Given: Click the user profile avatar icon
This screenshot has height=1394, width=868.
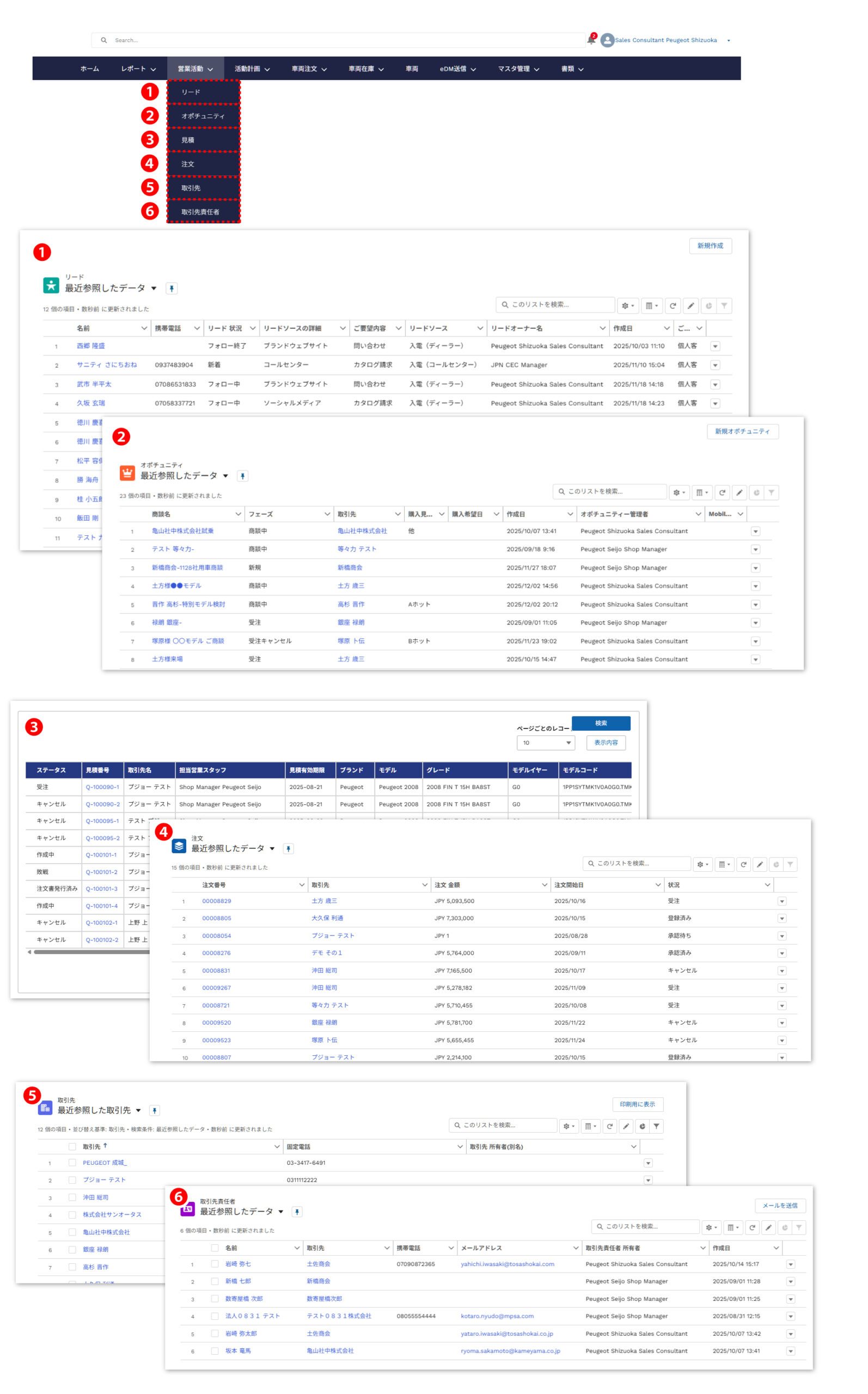Looking at the screenshot, I should pyautogui.click(x=607, y=40).
